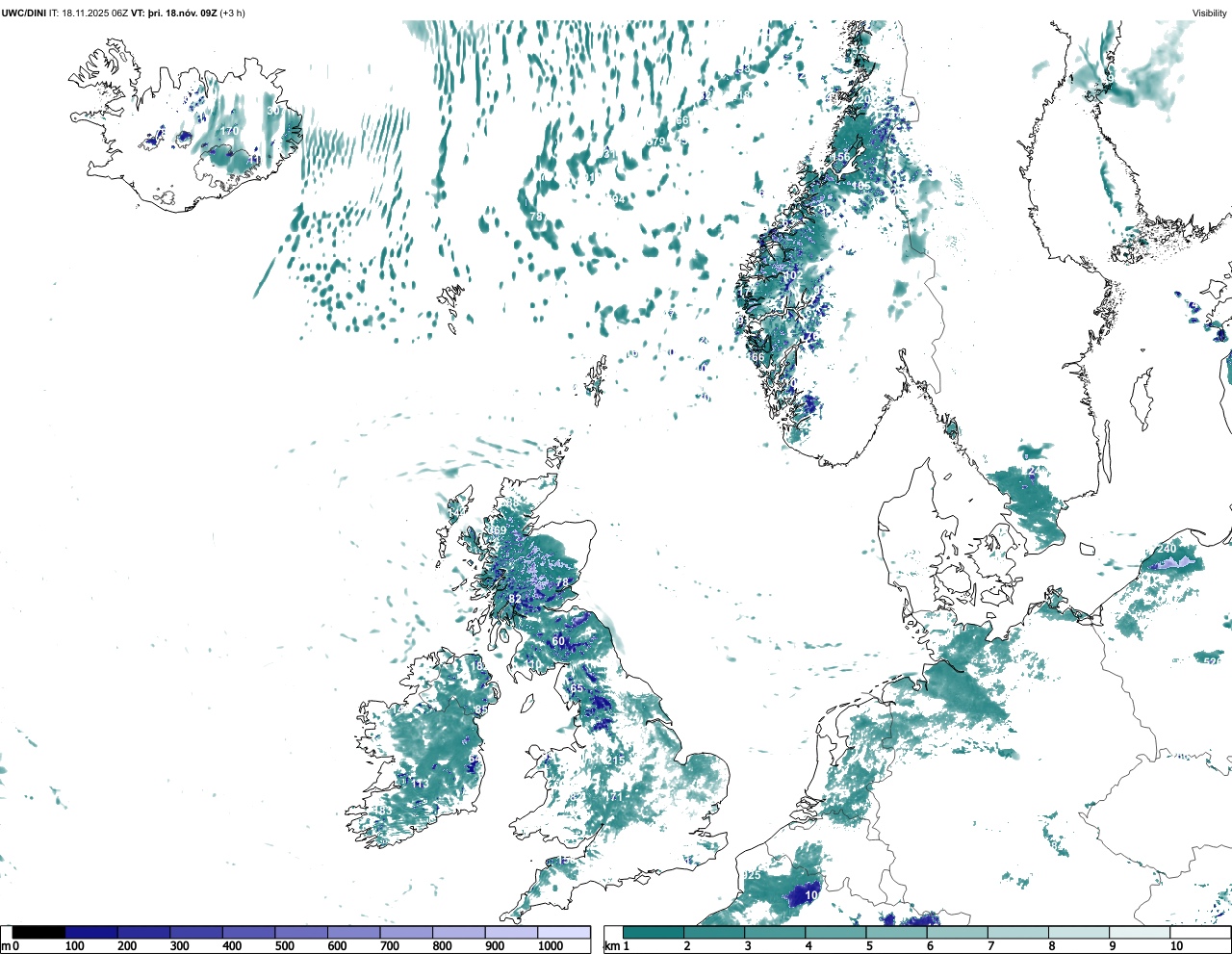1232x954 pixels.
Task: Click the swatch between 800 and 900 m
Action: [458, 932]
